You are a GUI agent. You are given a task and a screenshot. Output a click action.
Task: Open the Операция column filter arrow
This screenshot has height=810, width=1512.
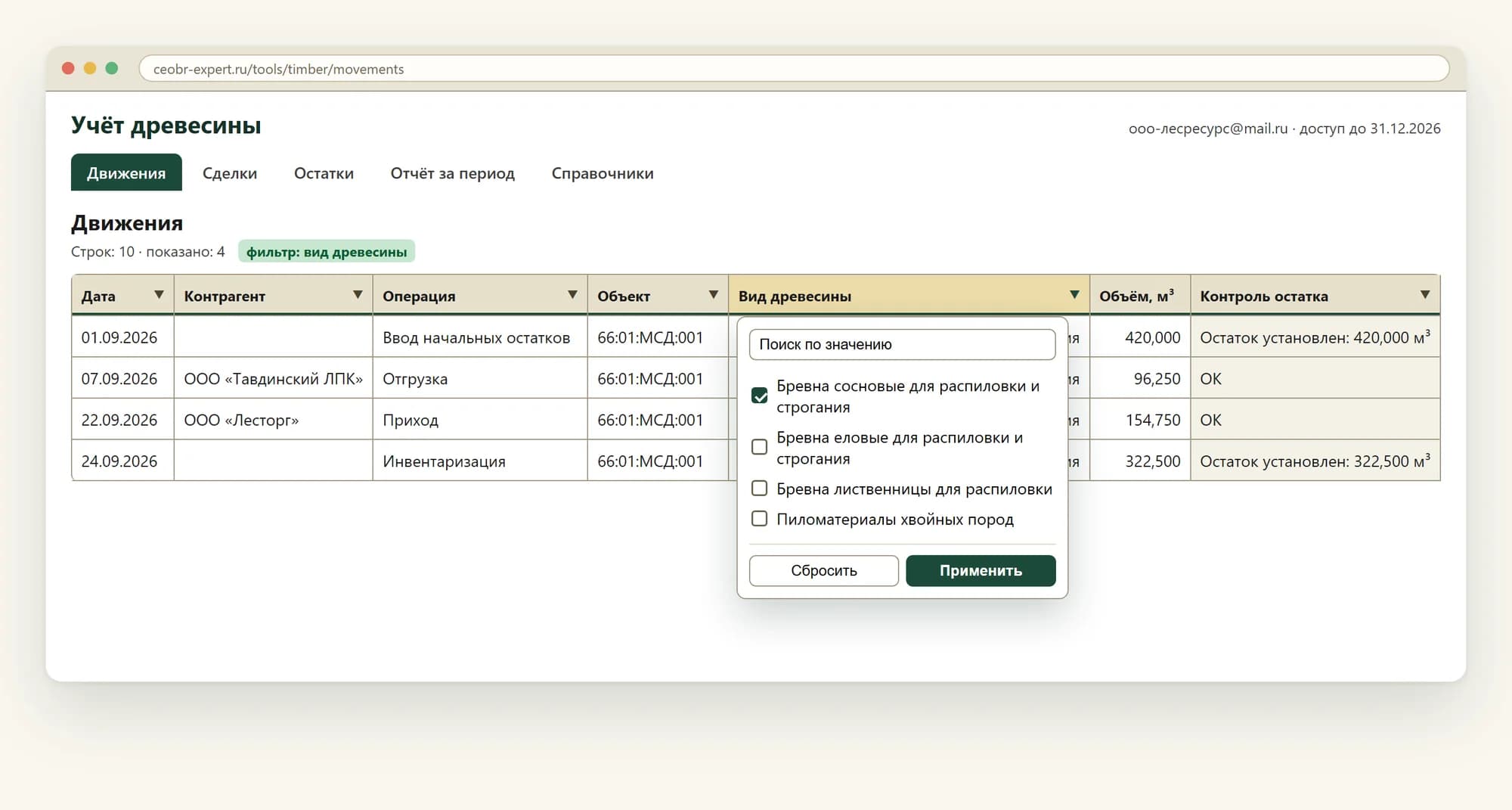572,295
